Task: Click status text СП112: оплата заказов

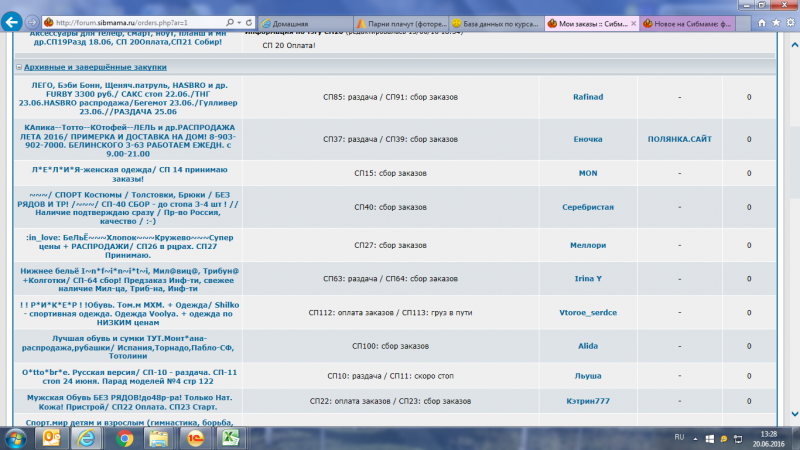Action: pos(390,312)
